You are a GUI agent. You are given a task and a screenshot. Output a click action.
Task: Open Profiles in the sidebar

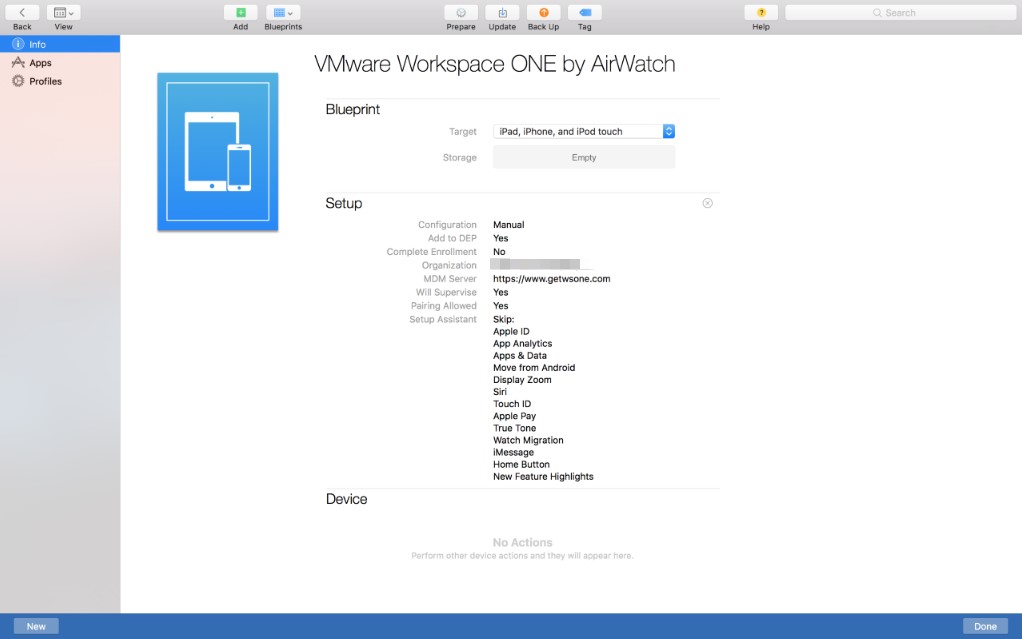[45, 81]
